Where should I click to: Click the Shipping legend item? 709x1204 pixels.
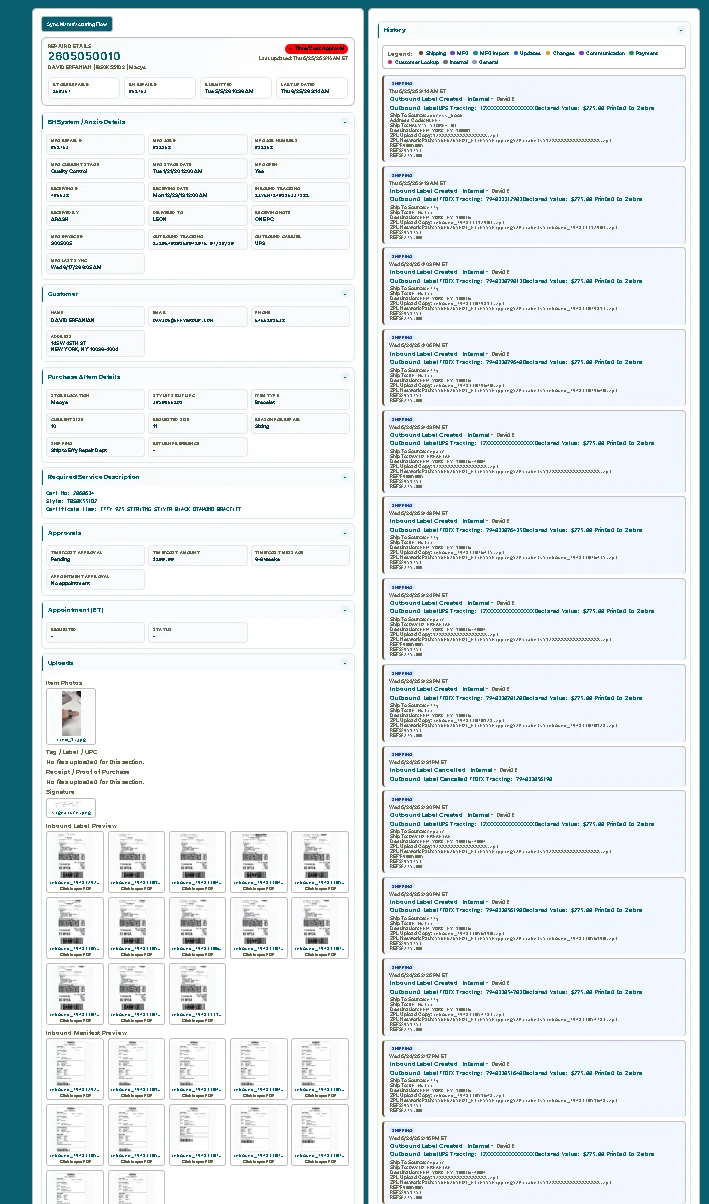[x=433, y=53]
